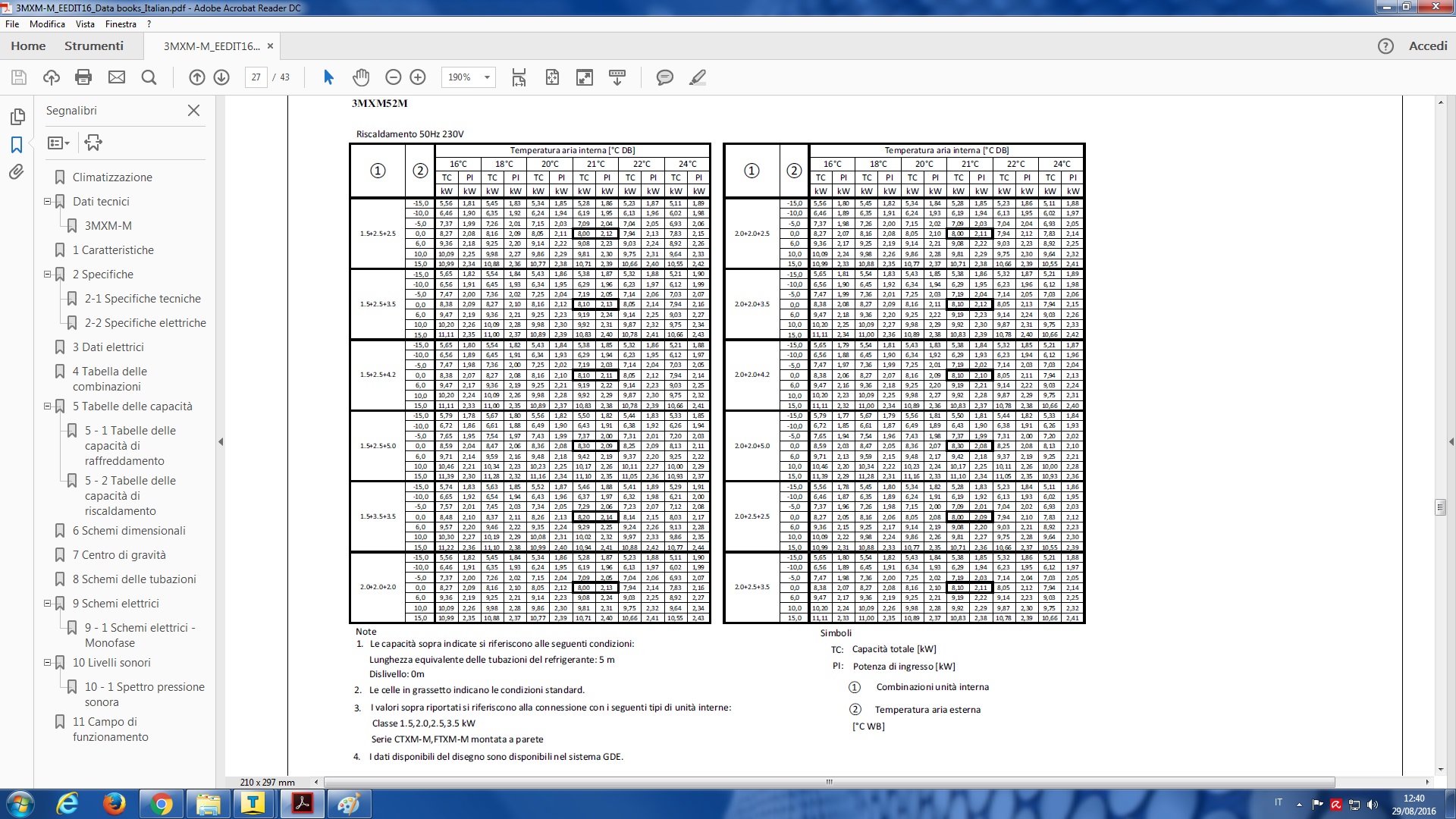Screen dimensions: 1456x819
Task: Open 2-2 Specifiche elettriche bookmark
Action: tap(146, 323)
